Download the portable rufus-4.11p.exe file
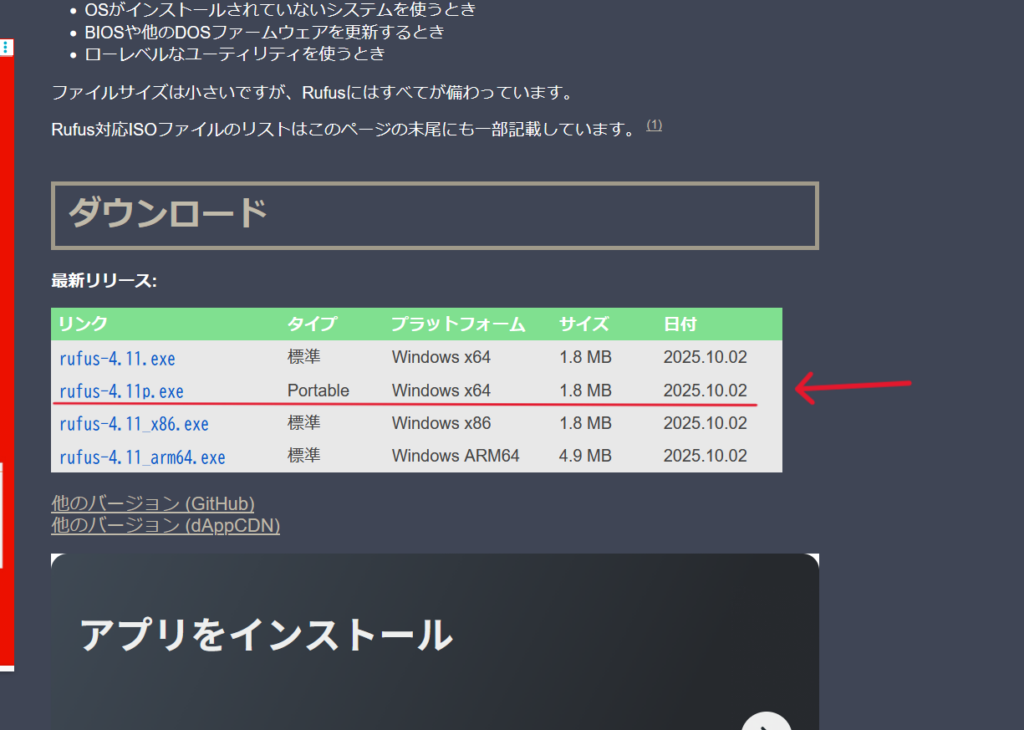This screenshot has width=1024, height=730. (x=121, y=391)
